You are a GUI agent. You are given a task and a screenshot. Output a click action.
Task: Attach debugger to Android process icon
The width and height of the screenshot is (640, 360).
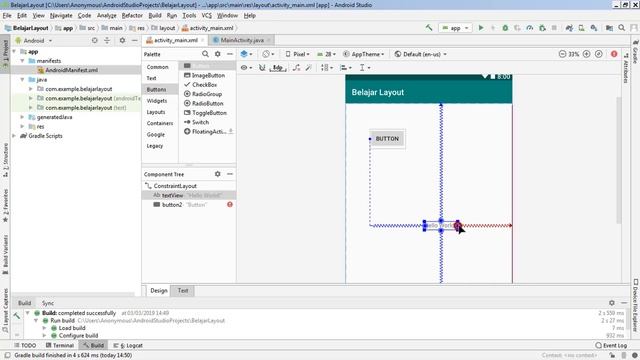pos(542,28)
